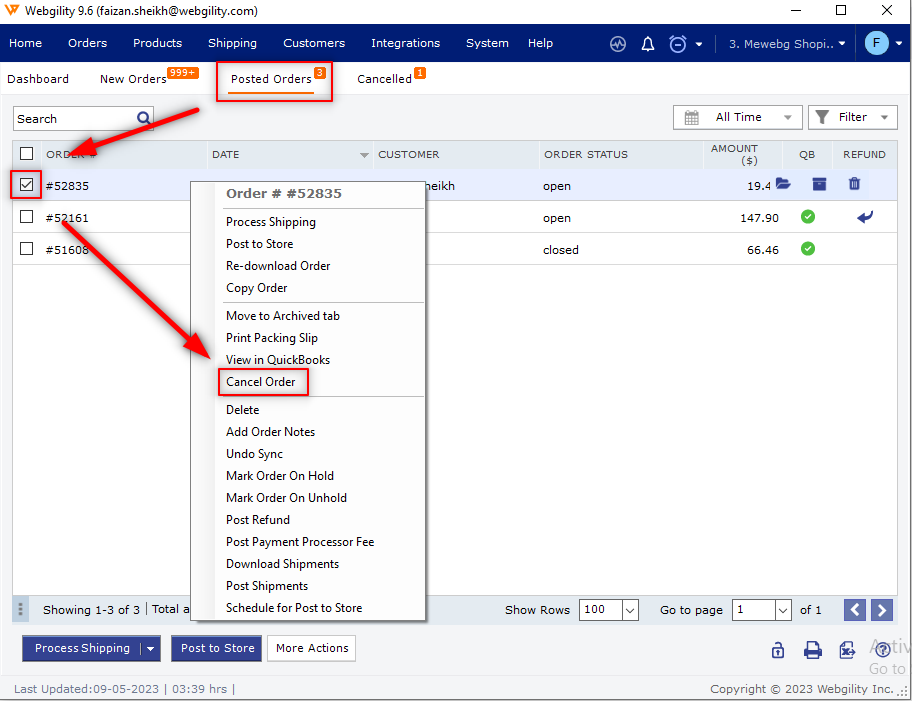Screen dimensions: 912x701
Task: Choose Process Shipping from context menu
Action: pyautogui.click(x=270, y=222)
